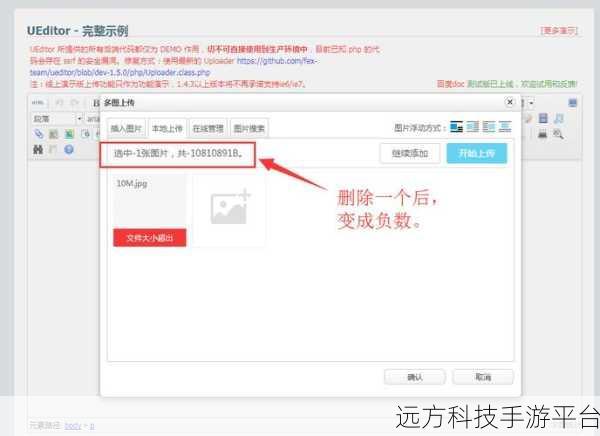Image resolution: width=600 pixels, height=436 pixels.
Task: Toggle fullscreen icon at editor top right
Action: (572, 103)
